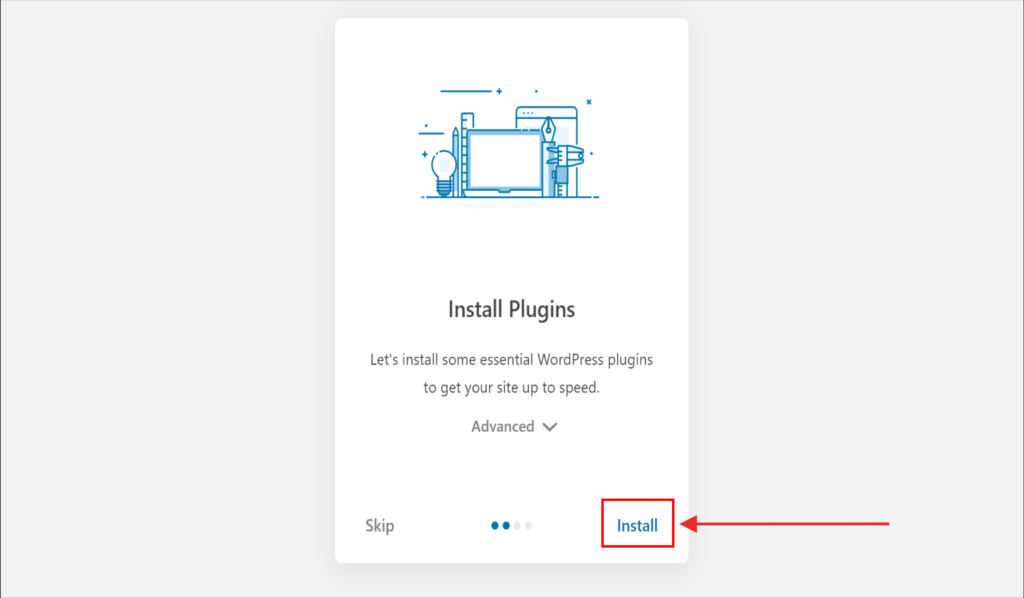Skip the plugin installation step
This screenshot has height=598, width=1024.
(x=380, y=526)
